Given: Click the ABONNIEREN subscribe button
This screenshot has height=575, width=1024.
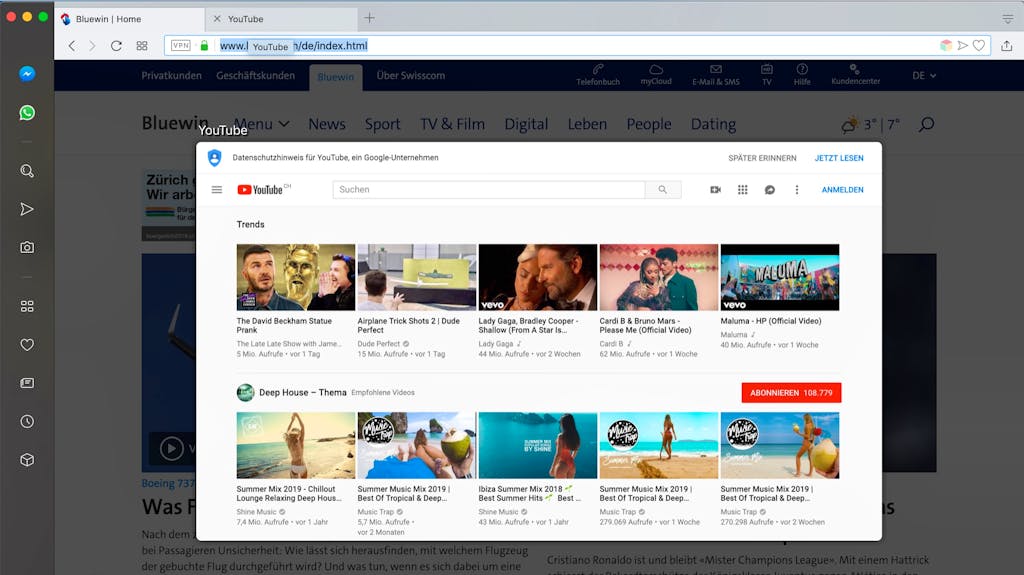Looking at the screenshot, I should 791,393.
